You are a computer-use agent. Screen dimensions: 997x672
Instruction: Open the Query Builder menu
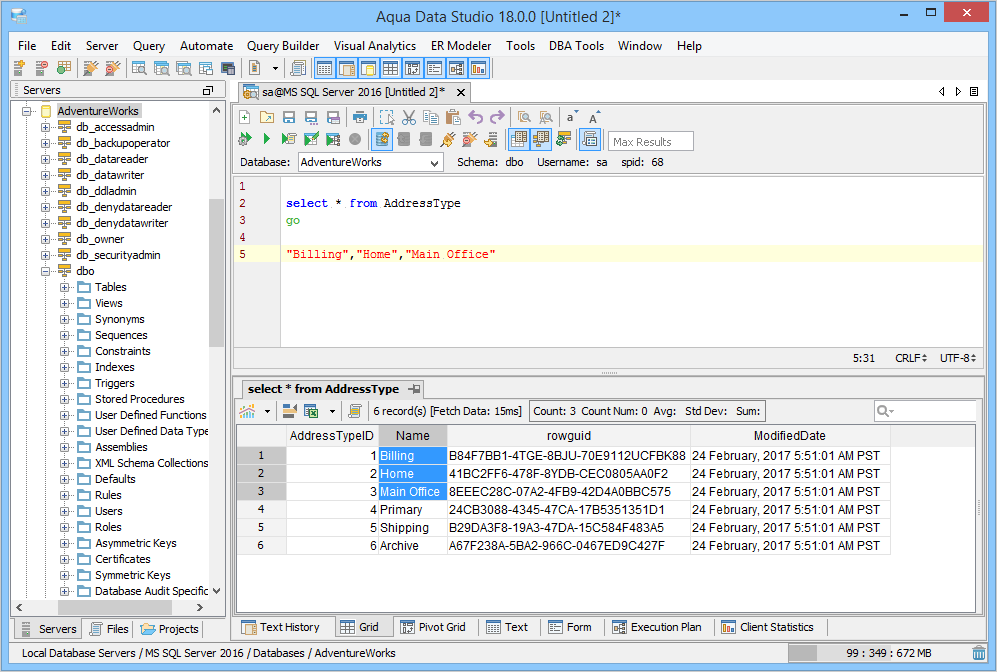[283, 46]
